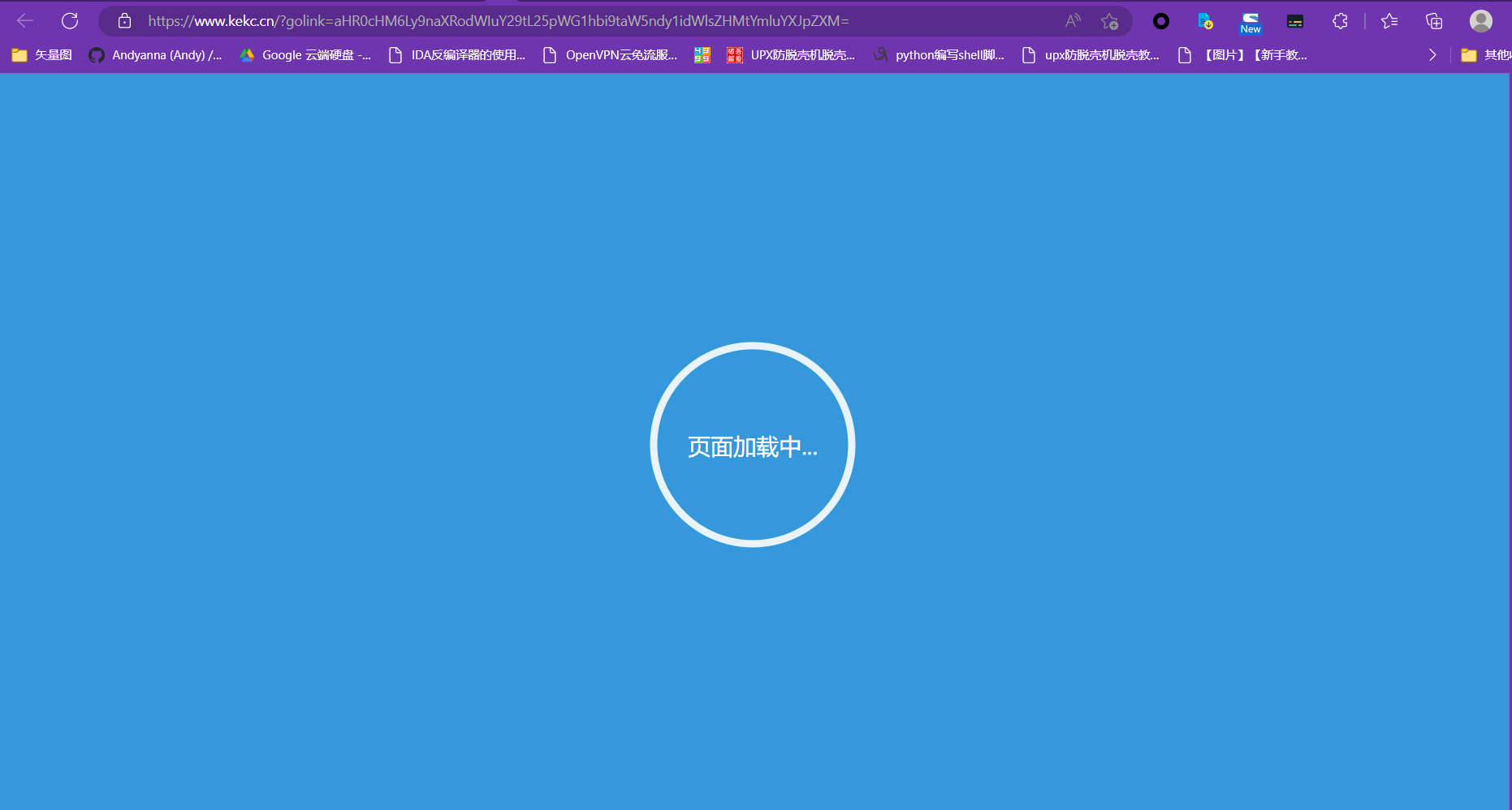Image resolution: width=1512 pixels, height=810 pixels.
Task: Open the 其他 favorites folder
Action: pyautogui.click(x=1485, y=55)
